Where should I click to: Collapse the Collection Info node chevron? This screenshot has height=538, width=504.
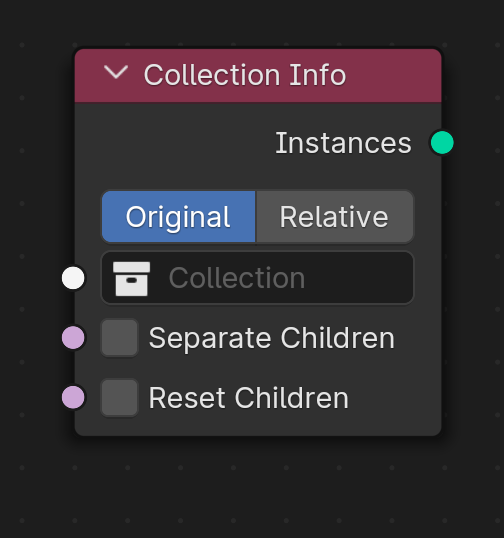click(x=116, y=73)
